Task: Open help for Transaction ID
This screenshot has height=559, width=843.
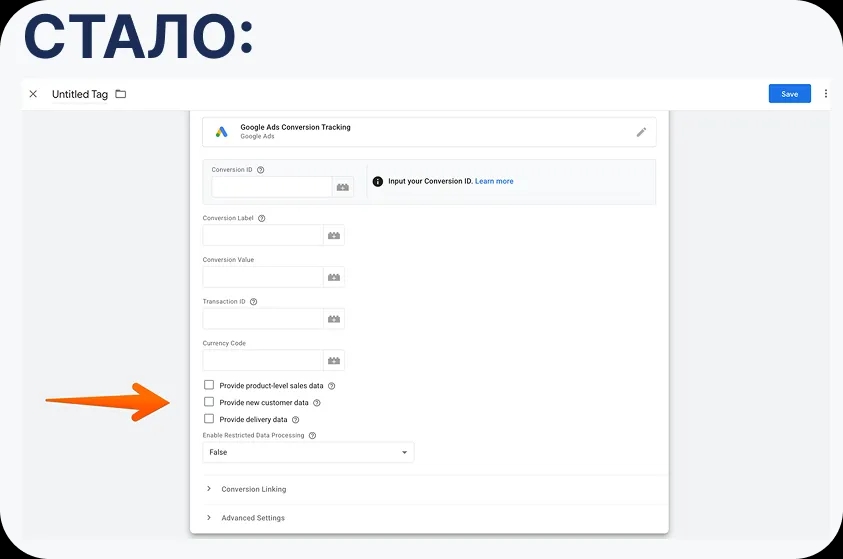Action: click(x=254, y=302)
